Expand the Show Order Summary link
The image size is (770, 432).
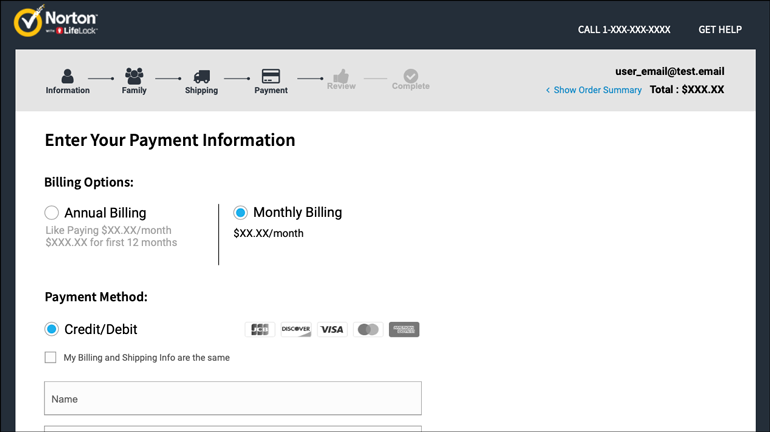coord(593,90)
